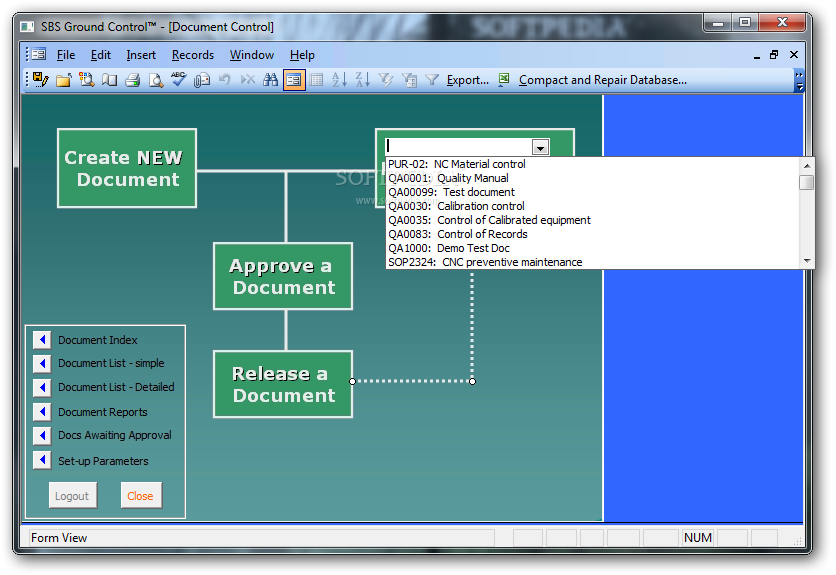
Task: Click the open book toolbar icon
Action: (x=109, y=80)
